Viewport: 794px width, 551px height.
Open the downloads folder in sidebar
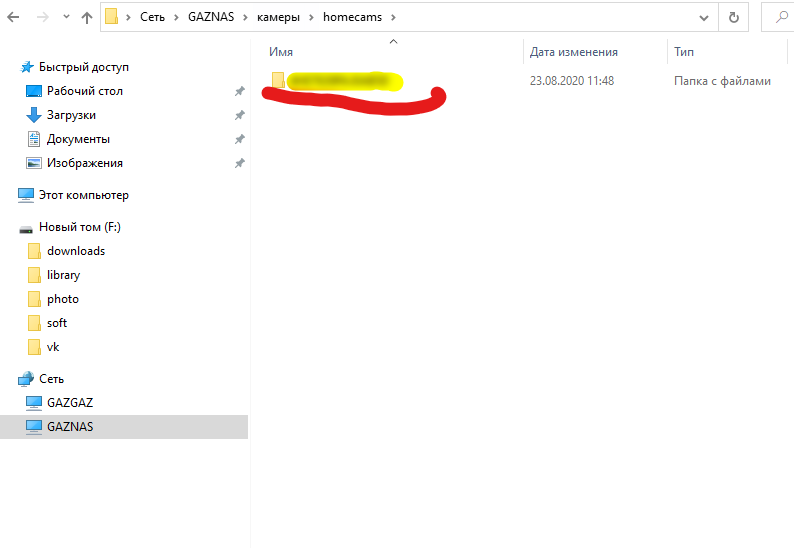point(76,251)
